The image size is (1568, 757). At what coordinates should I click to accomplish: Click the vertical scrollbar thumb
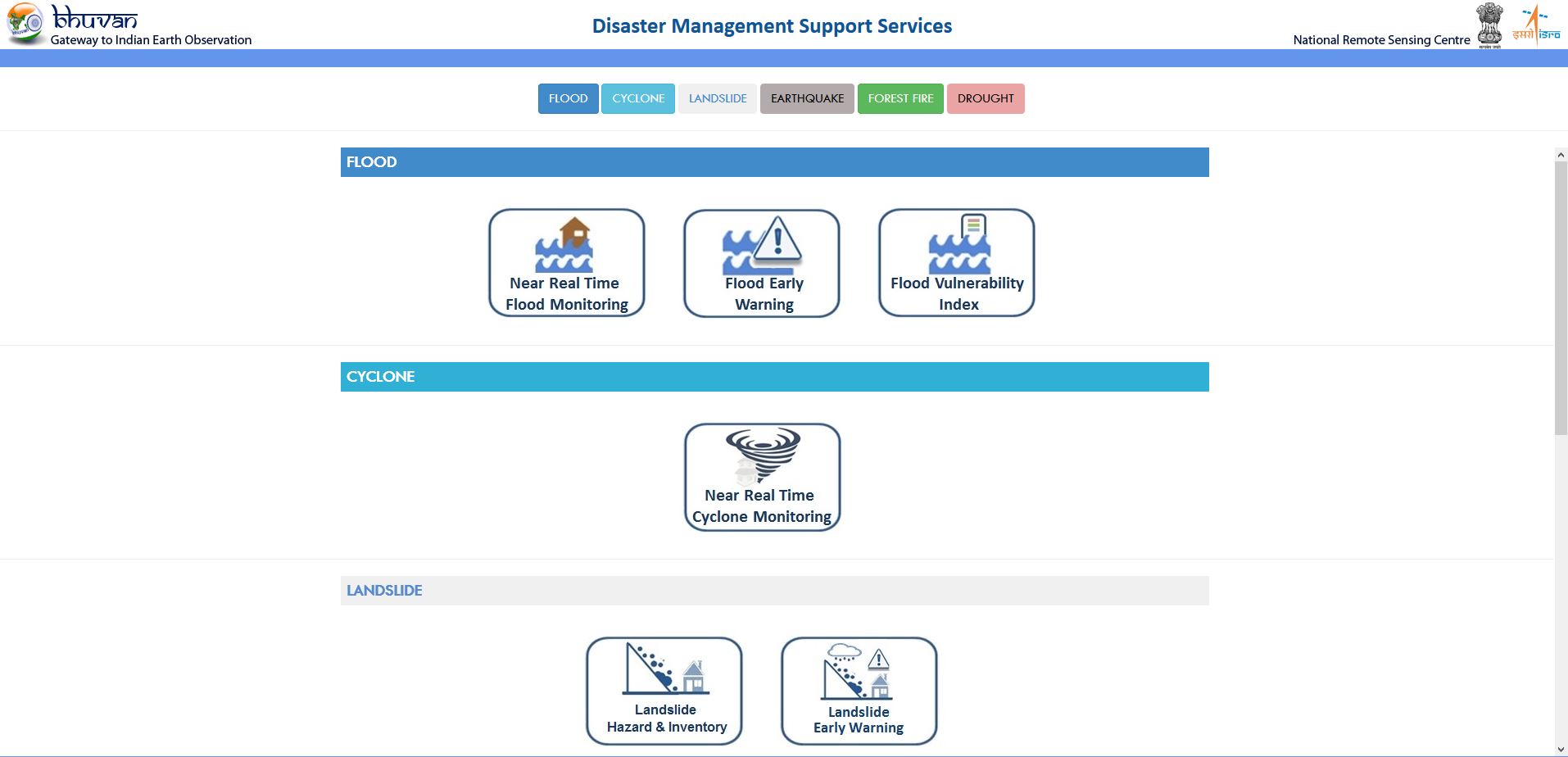pyautogui.click(x=1560, y=299)
